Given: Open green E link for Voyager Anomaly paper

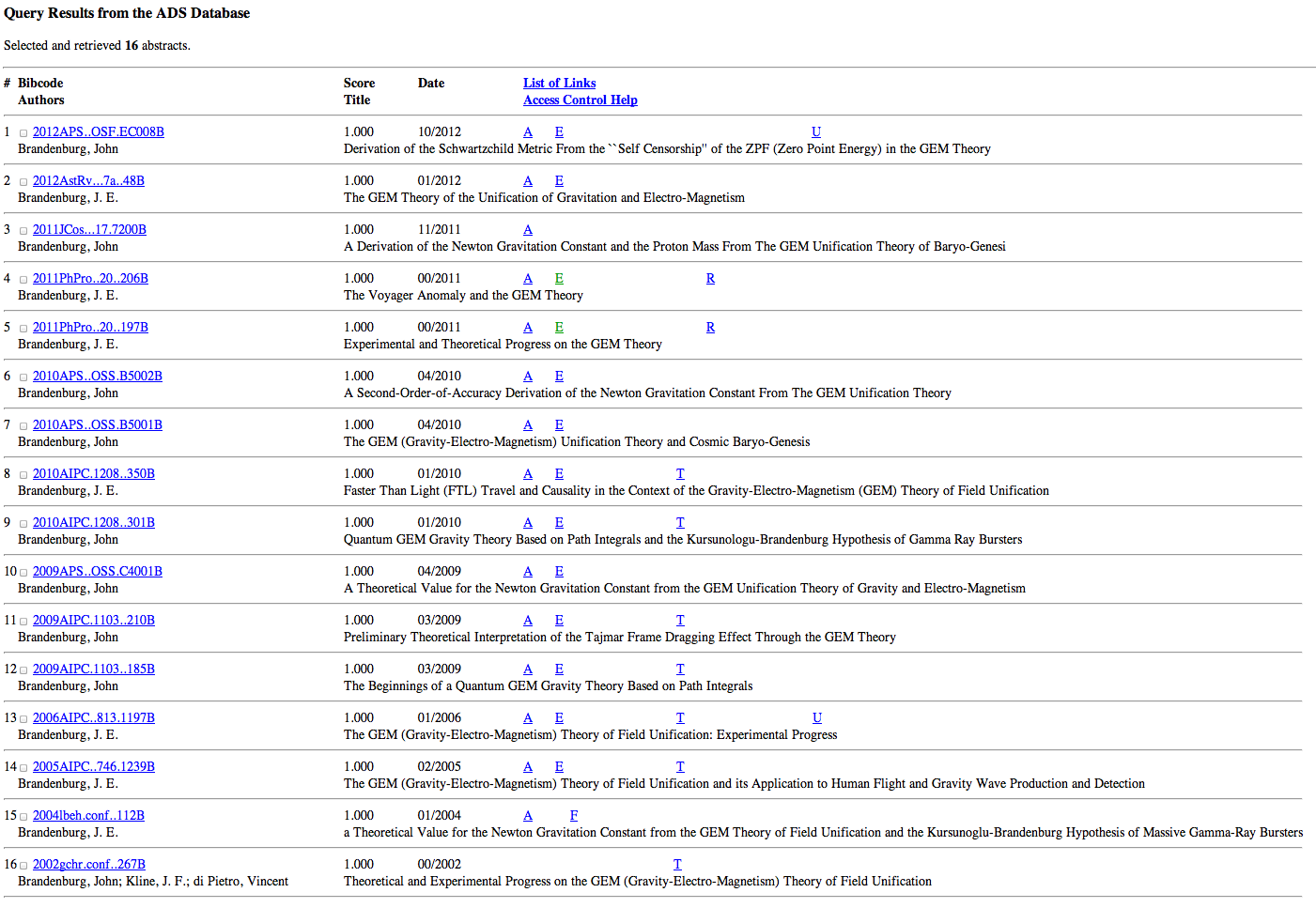Looking at the screenshot, I should click(559, 278).
